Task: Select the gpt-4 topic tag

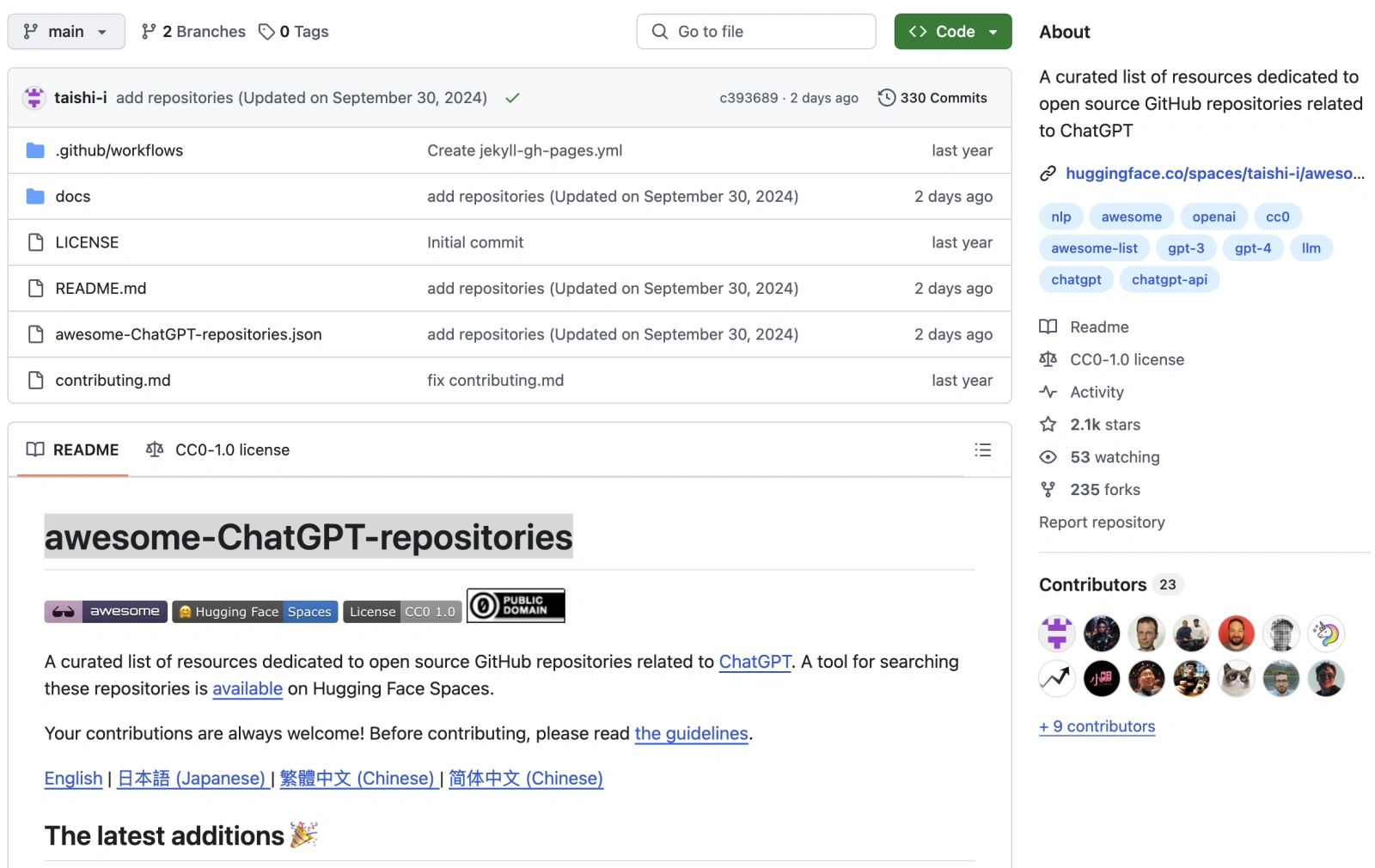Action: pyautogui.click(x=1252, y=248)
